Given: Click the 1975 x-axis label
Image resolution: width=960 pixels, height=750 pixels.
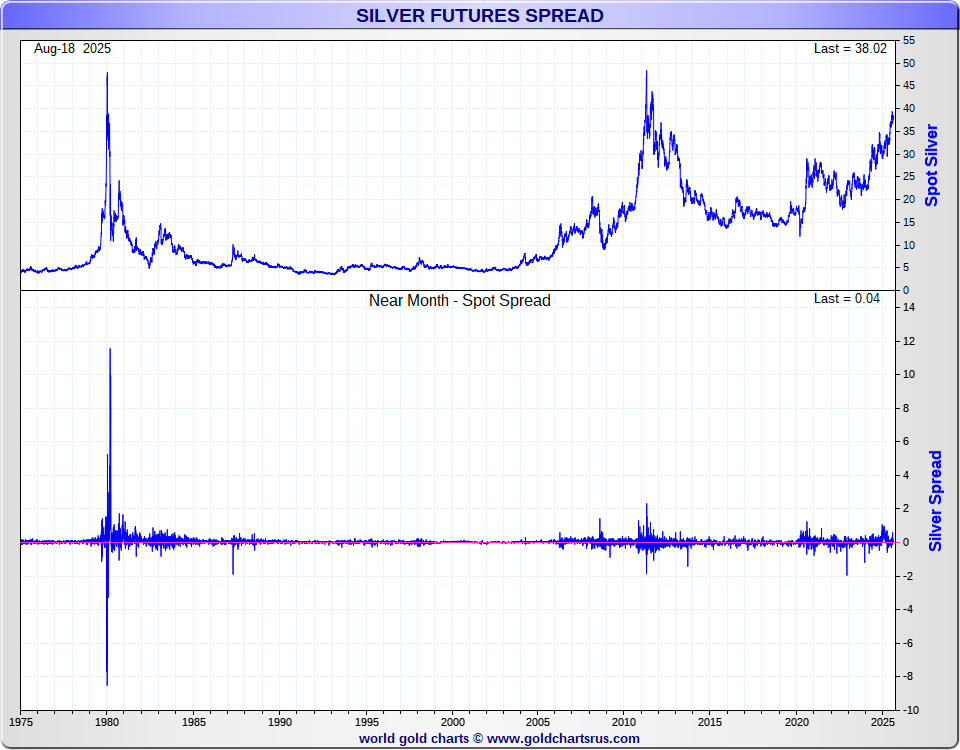Looking at the screenshot, I should pos(21,722).
